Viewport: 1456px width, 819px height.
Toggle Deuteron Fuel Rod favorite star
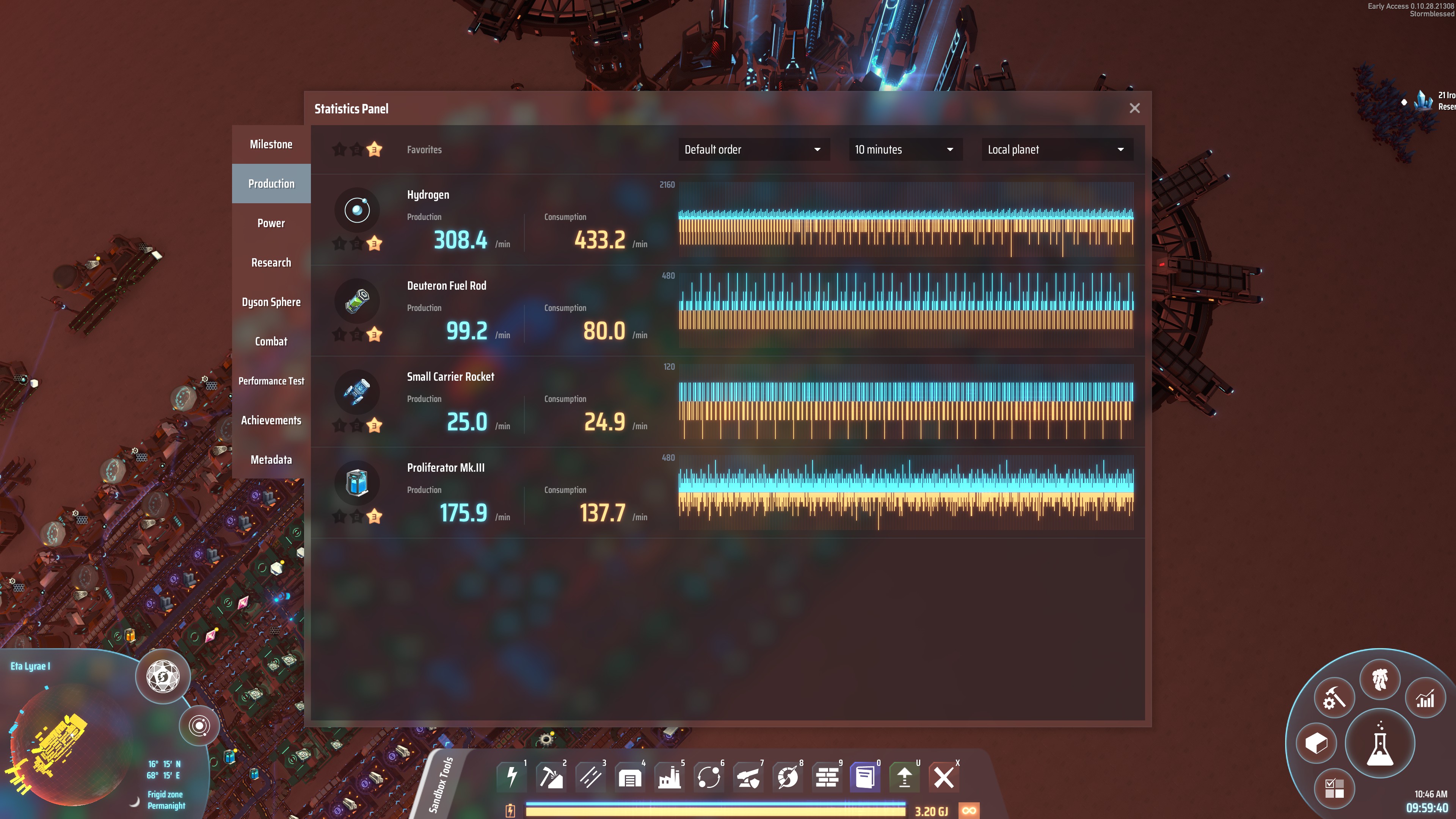pyautogui.click(x=374, y=334)
